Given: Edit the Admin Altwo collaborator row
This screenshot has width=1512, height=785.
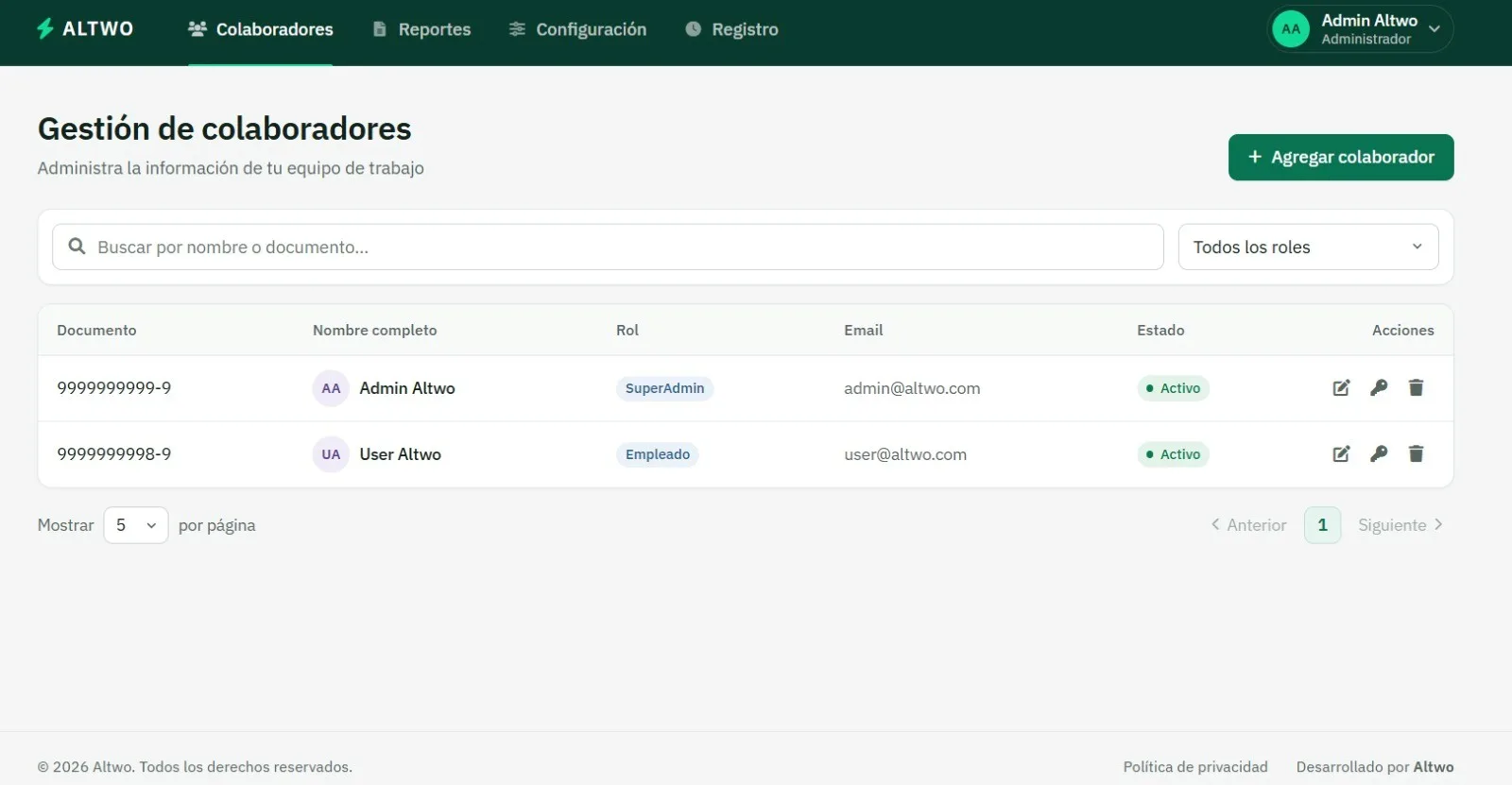Looking at the screenshot, I should pos(1341,388).
